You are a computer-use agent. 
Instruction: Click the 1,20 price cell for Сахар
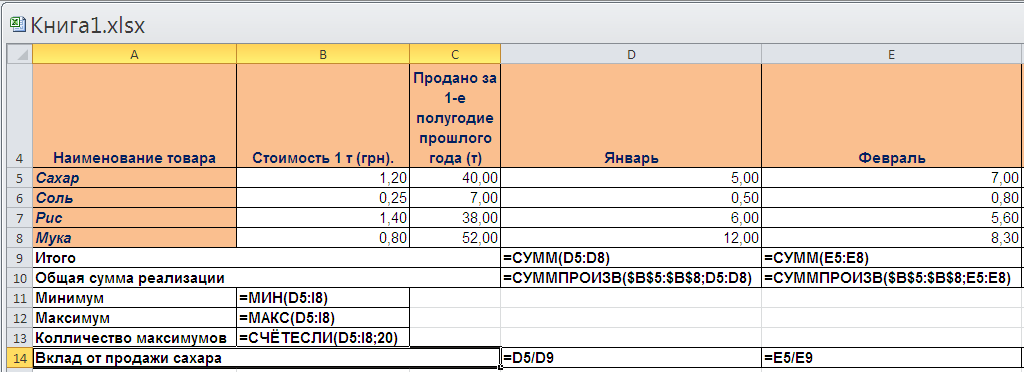click(x=323, y=177)
